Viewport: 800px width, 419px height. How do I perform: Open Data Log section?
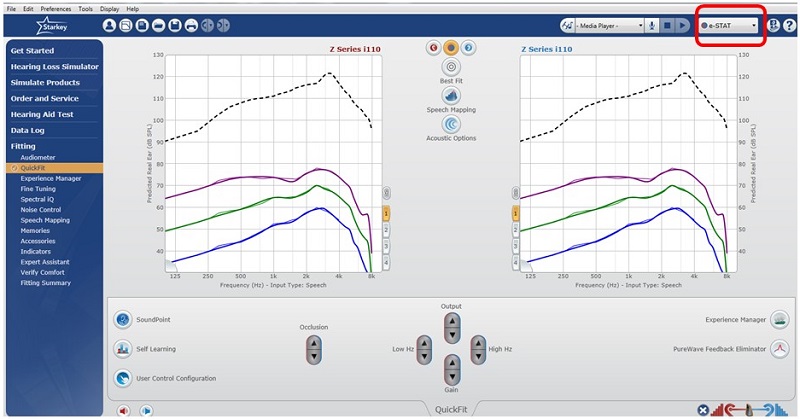coord(28,130)
